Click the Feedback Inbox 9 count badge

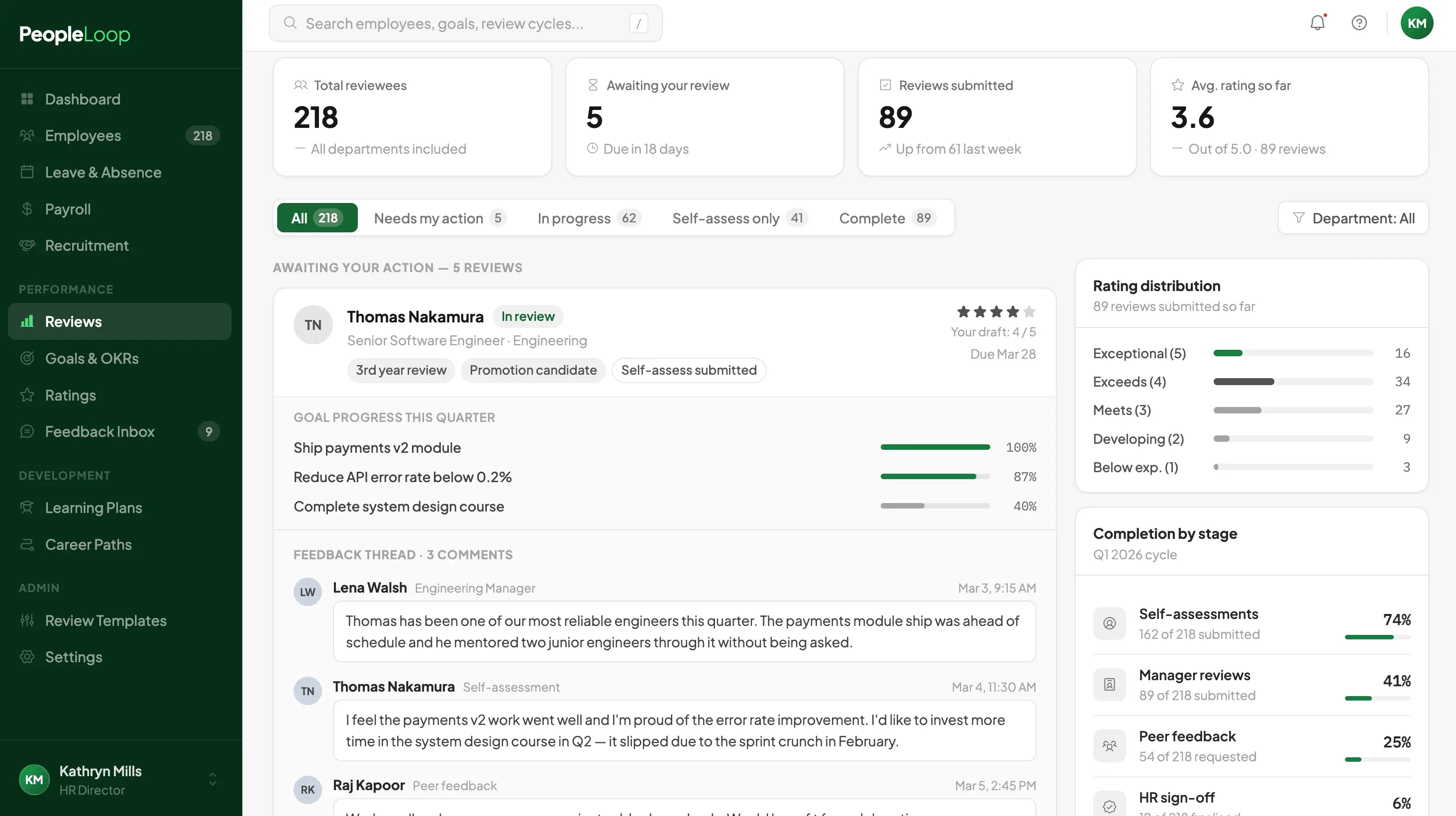[x=208, y=431]
